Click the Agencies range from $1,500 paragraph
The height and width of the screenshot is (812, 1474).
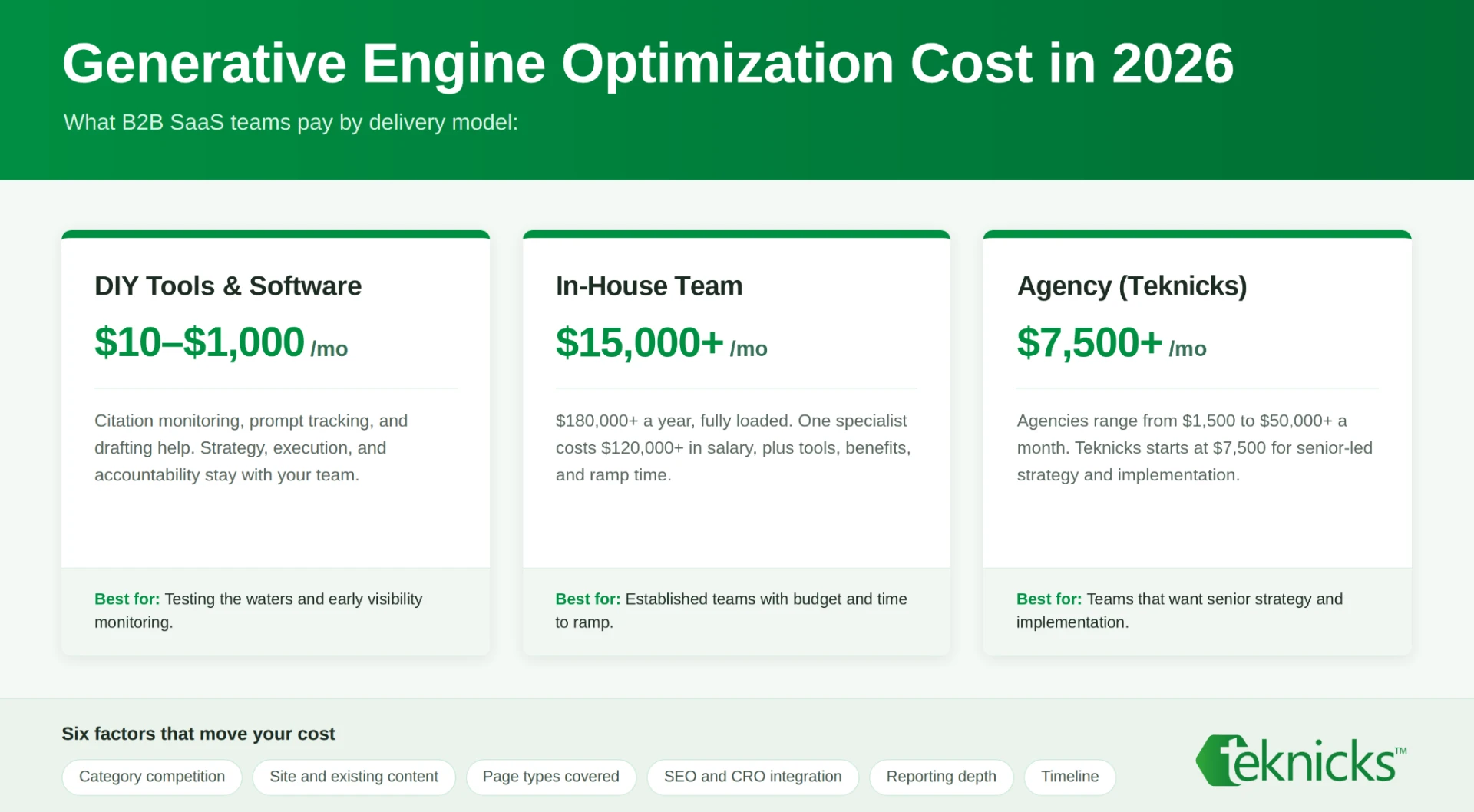(1195, 447)
